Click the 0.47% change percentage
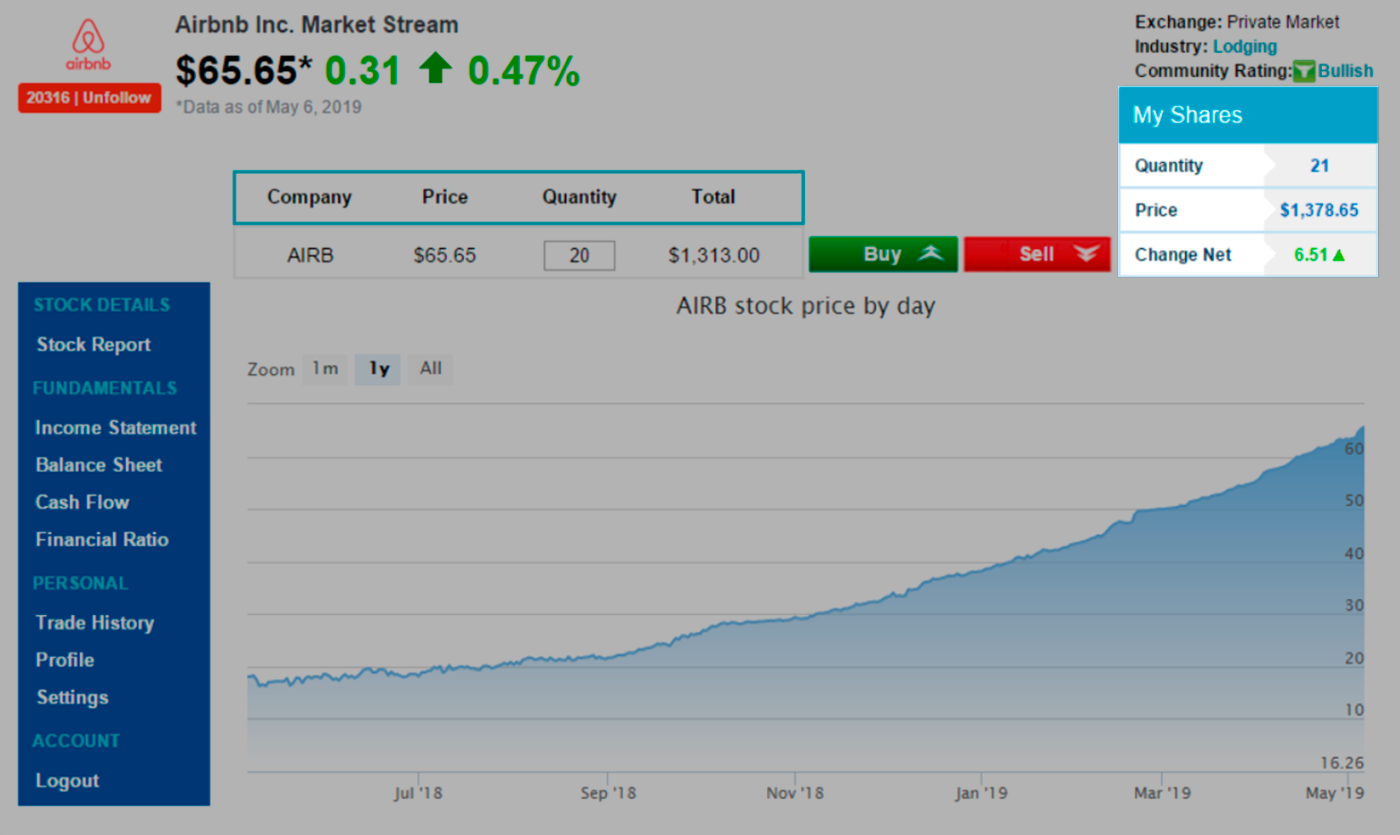Viewport: 1400px width, 835px height. click(x=524, y=70)
